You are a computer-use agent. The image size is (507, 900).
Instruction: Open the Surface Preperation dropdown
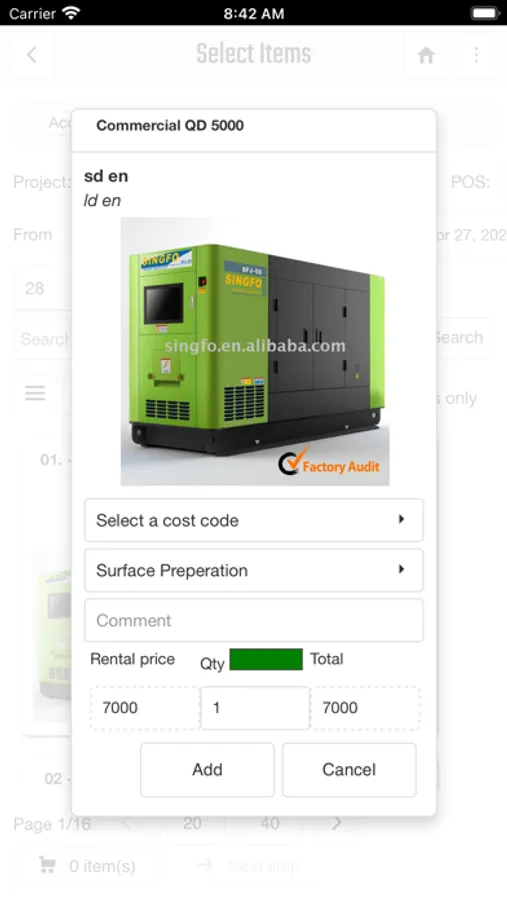point(254,570)
